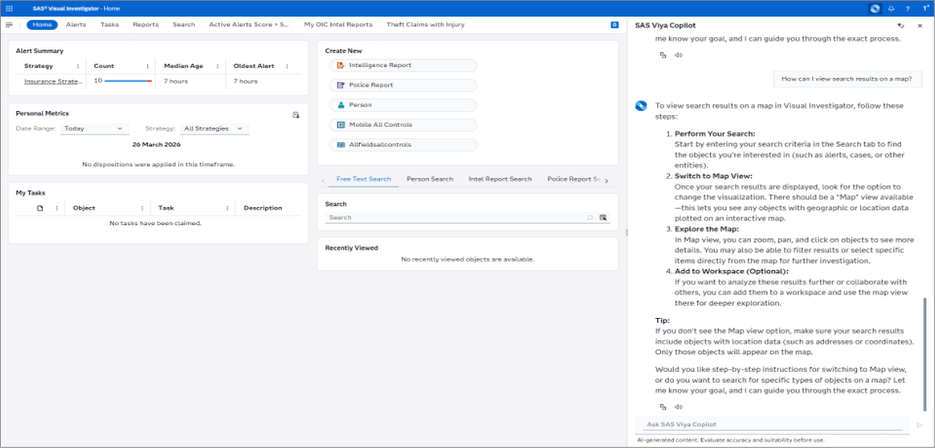
Task: Close the SAS Viya Copilot panel
Action: [x=919, y=26]
